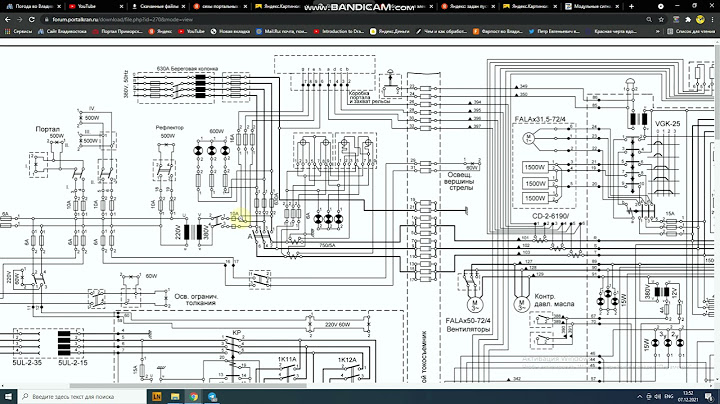This screenshot has width=720, height=404.
Task: Click the Windows taskbar search box
Action: point(82,396)
